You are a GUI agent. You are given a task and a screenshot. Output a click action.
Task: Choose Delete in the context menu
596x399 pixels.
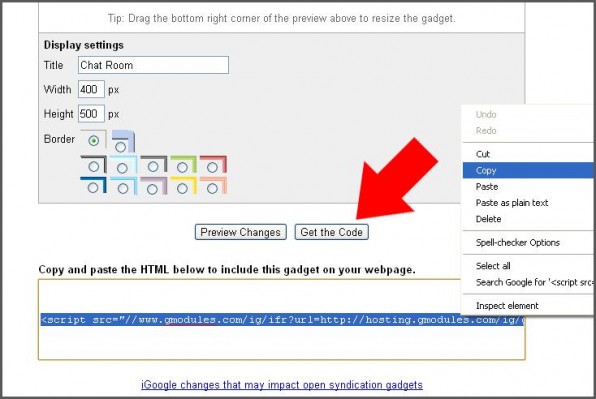(x=528, y=219)
